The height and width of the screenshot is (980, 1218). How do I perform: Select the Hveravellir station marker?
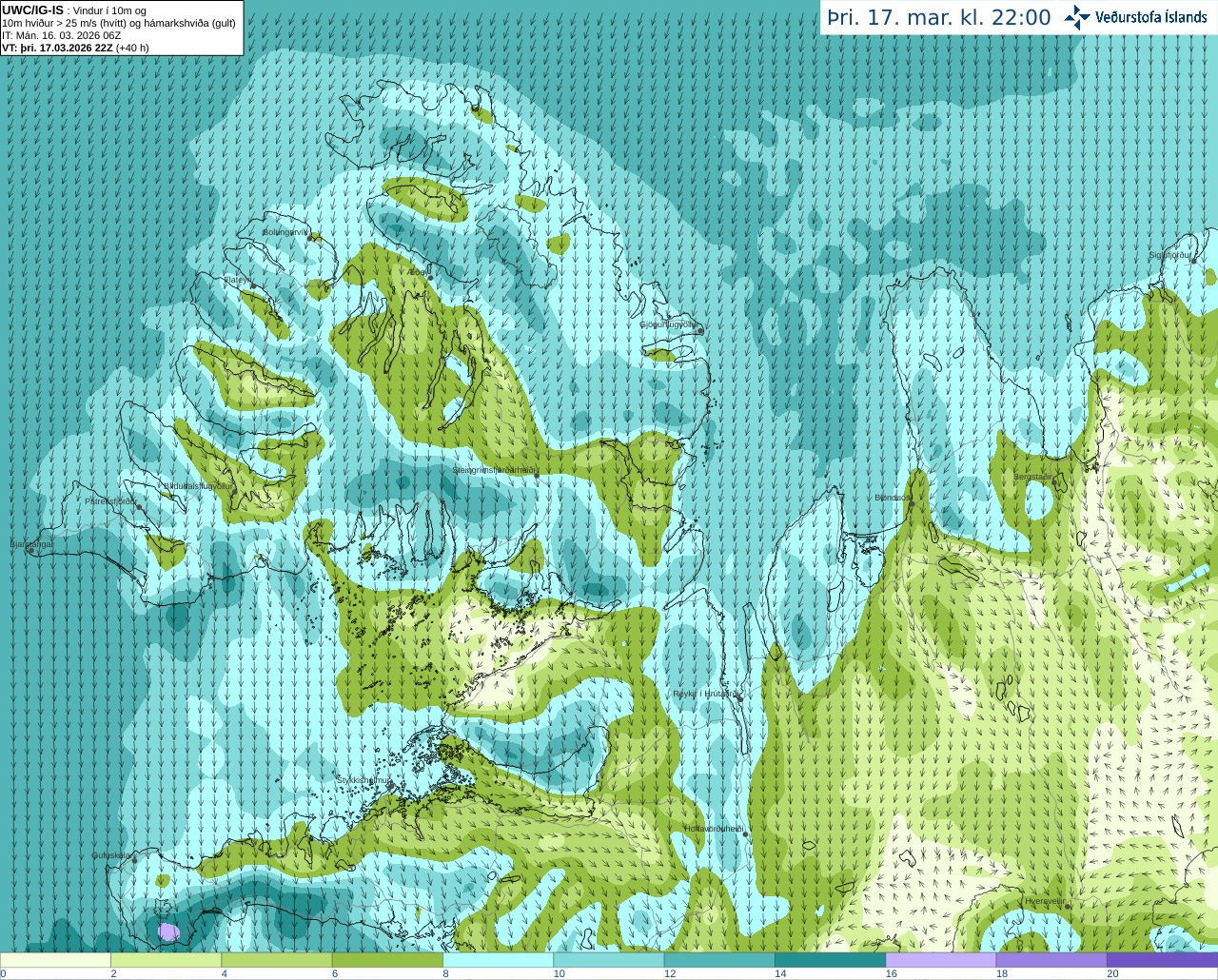[1067, 907]
